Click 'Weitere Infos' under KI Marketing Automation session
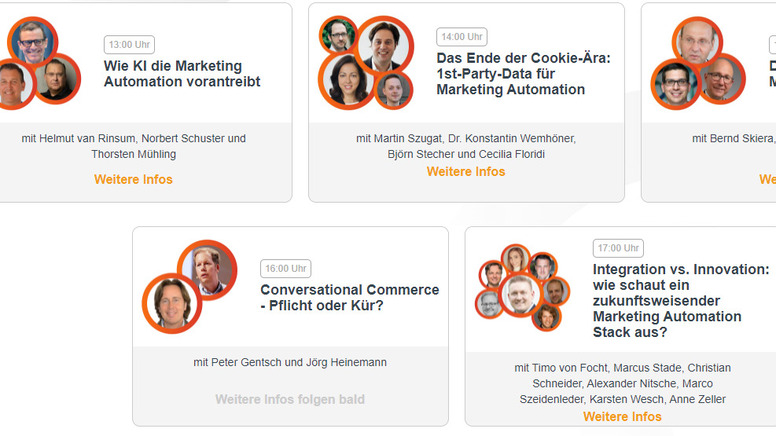Screen dimensions: 776x436 (x=133, y=180)
